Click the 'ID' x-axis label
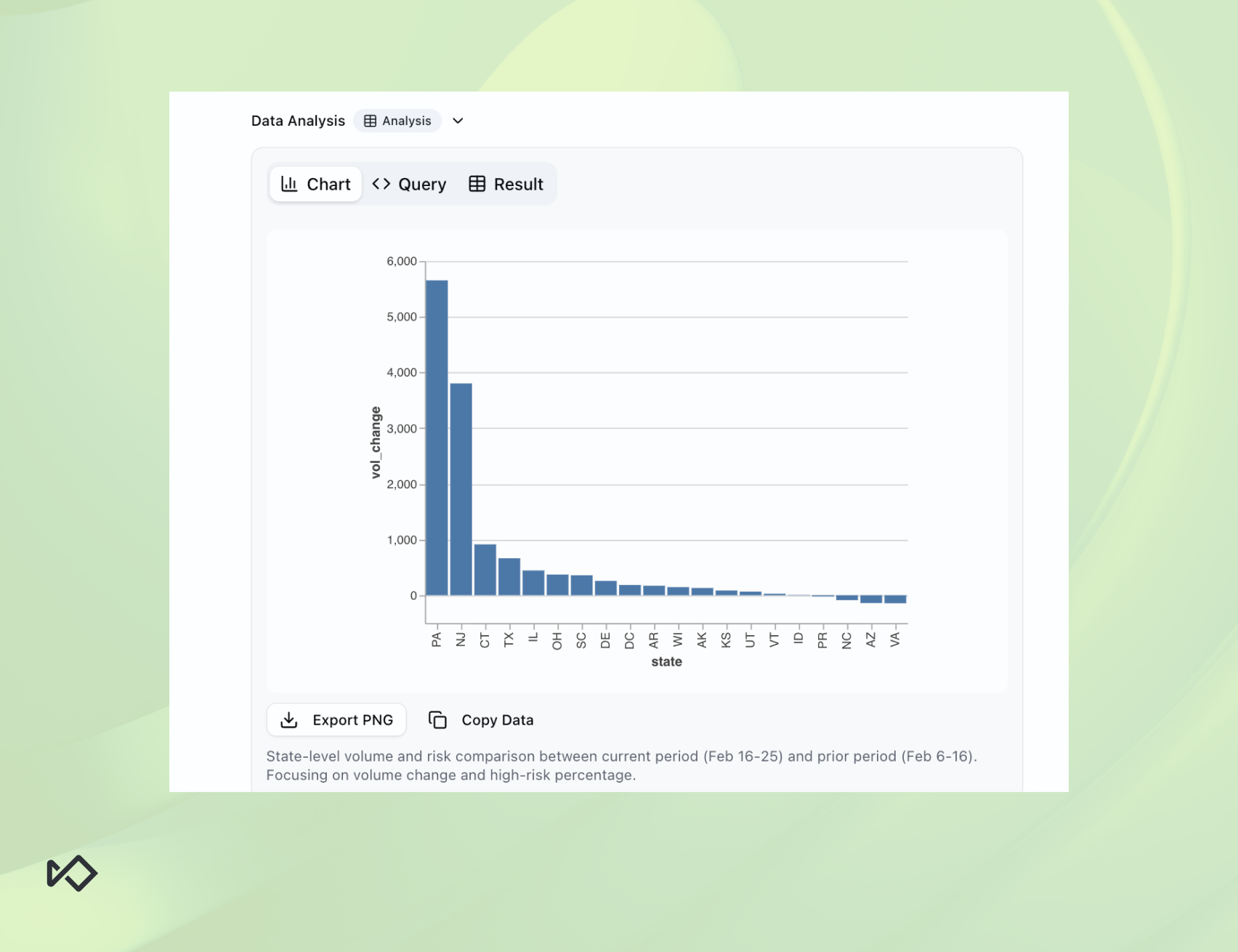 click(798, 638)
